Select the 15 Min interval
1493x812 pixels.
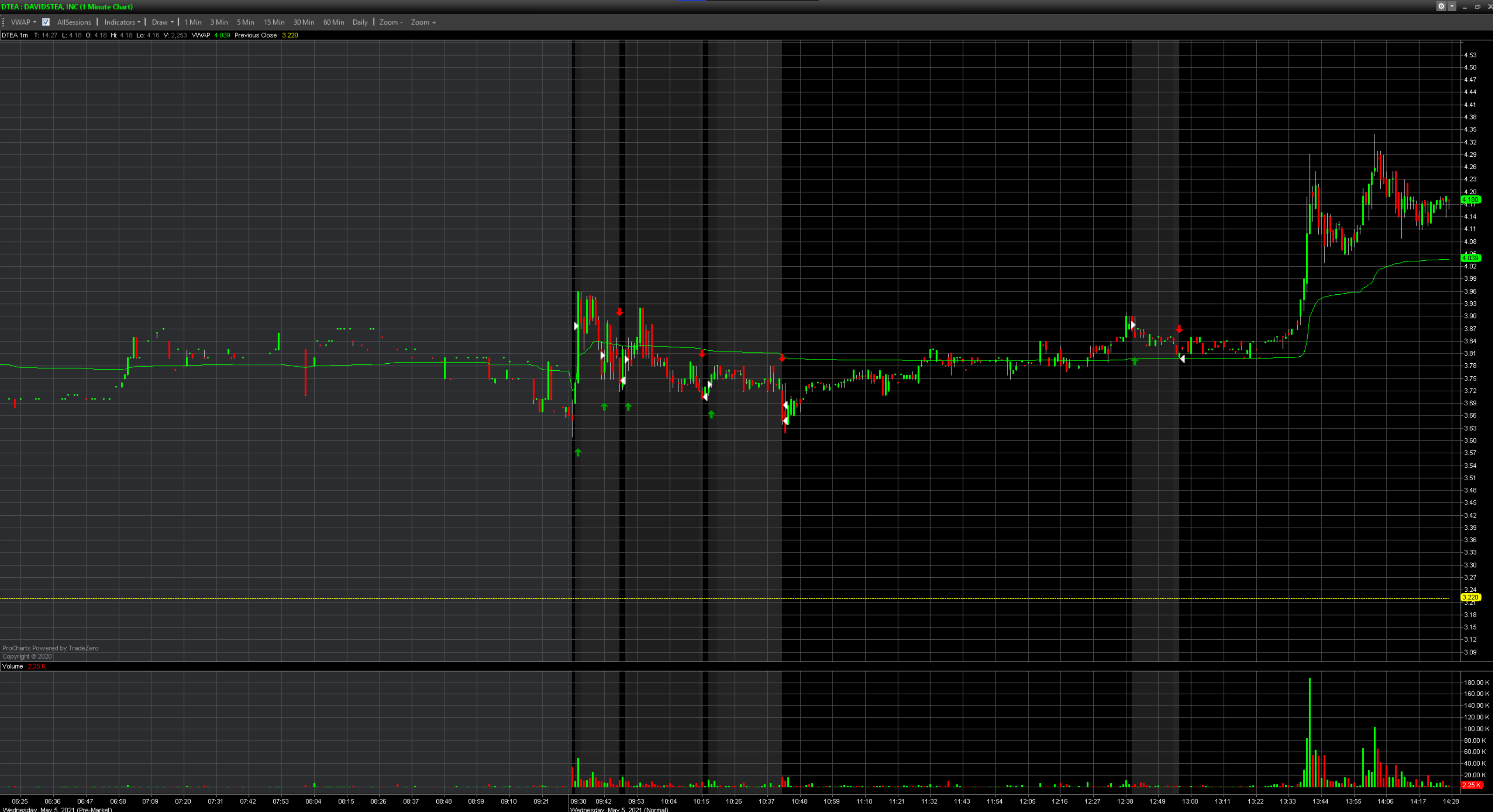click(274, 22)
